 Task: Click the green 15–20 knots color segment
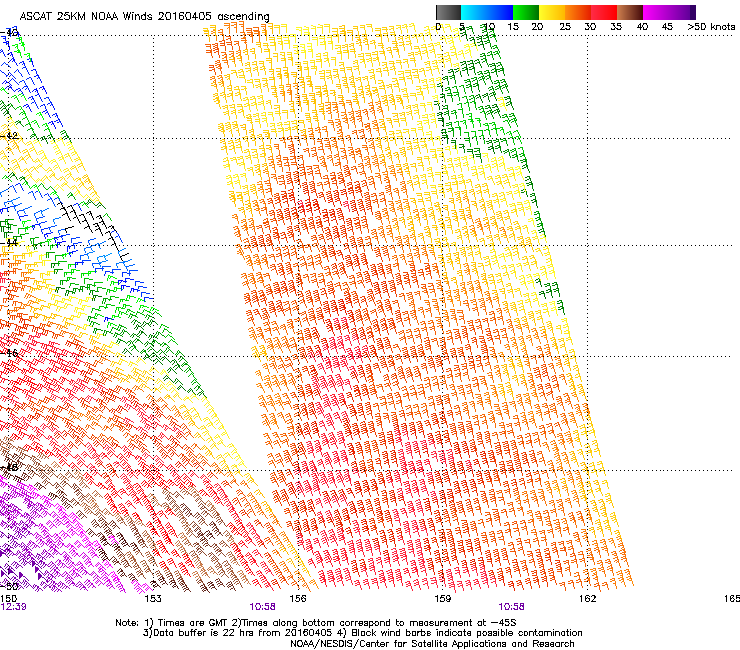(526, 12)
